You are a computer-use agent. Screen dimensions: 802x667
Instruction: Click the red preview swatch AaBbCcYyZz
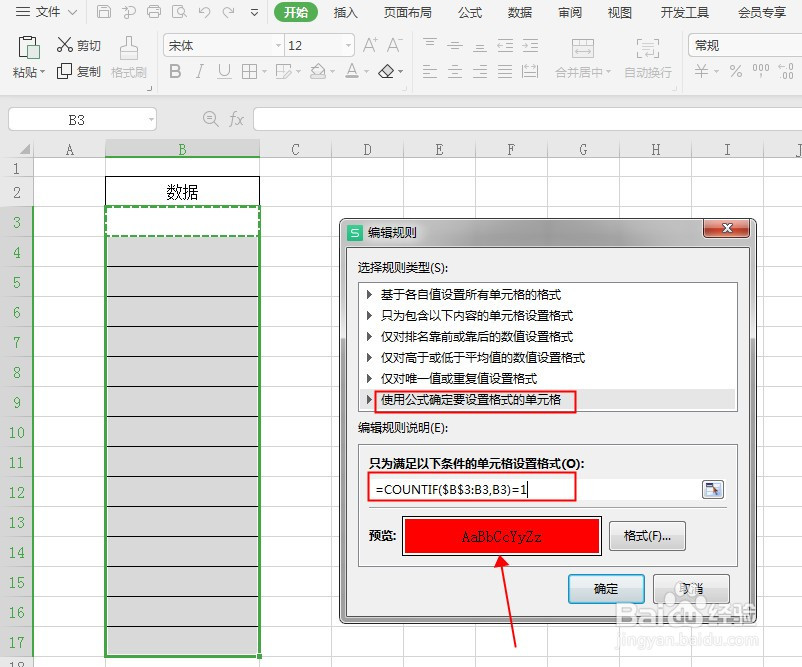(x=502, y=536)
